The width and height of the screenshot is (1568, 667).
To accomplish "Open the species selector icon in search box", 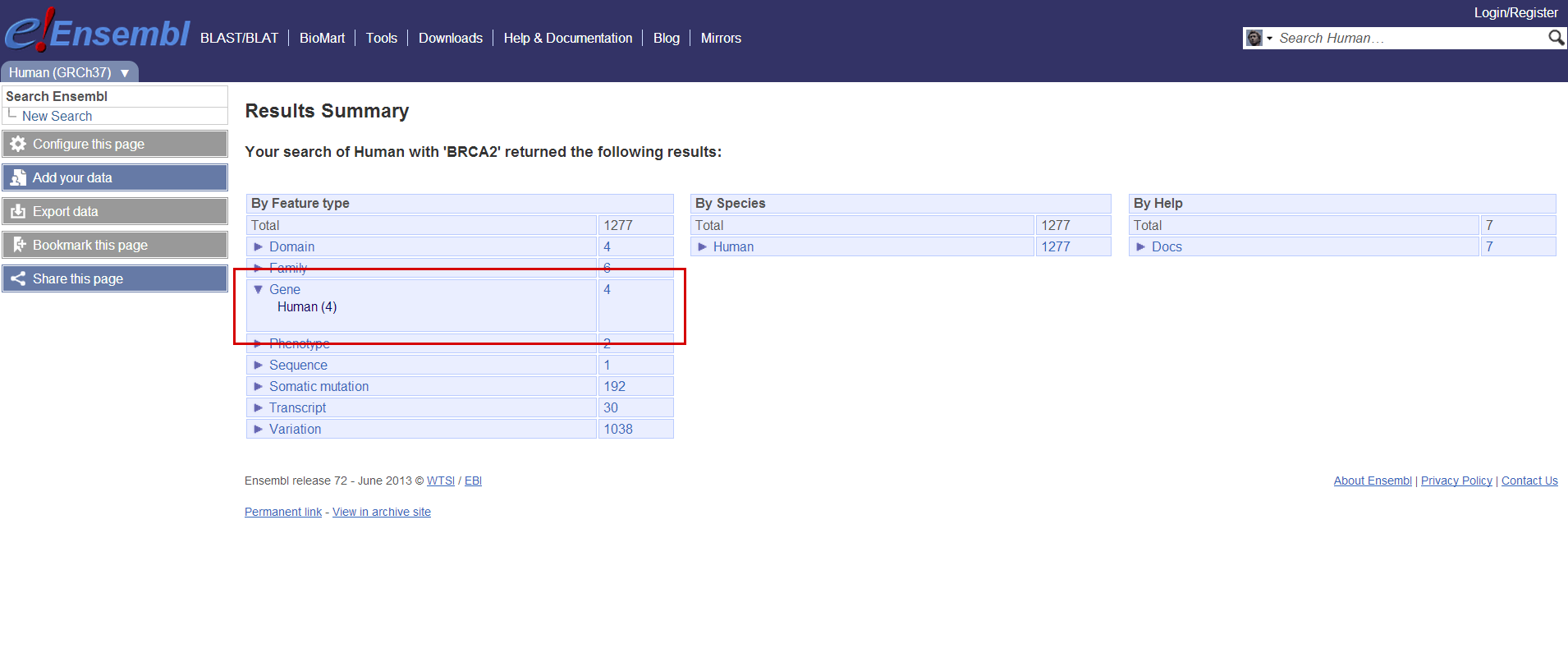I will [1258, 39].
